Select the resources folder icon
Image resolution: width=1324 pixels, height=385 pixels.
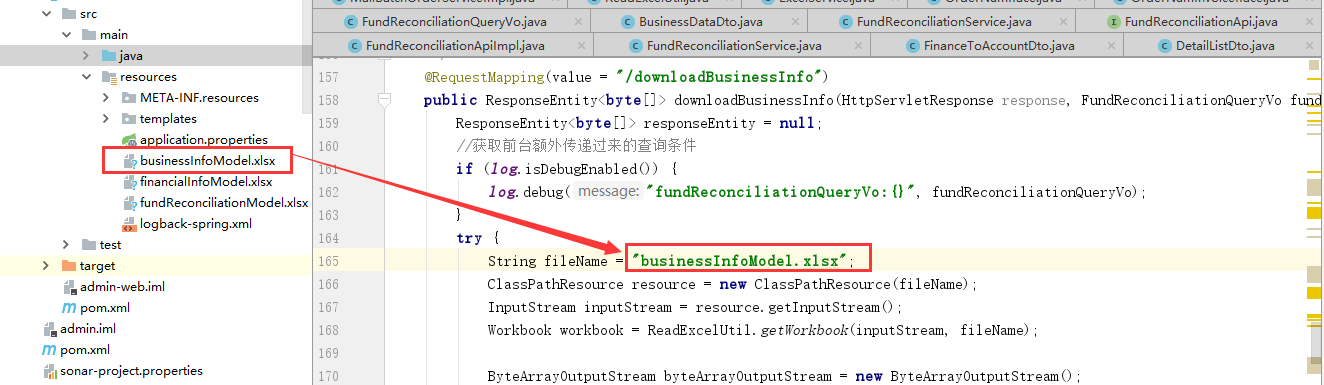tap(109, 77)
